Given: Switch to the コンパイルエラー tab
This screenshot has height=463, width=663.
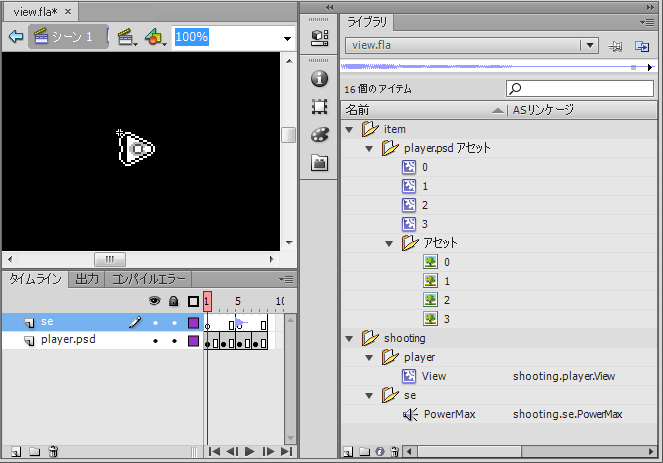Looking at the screenshot, I should coord(148,279).
